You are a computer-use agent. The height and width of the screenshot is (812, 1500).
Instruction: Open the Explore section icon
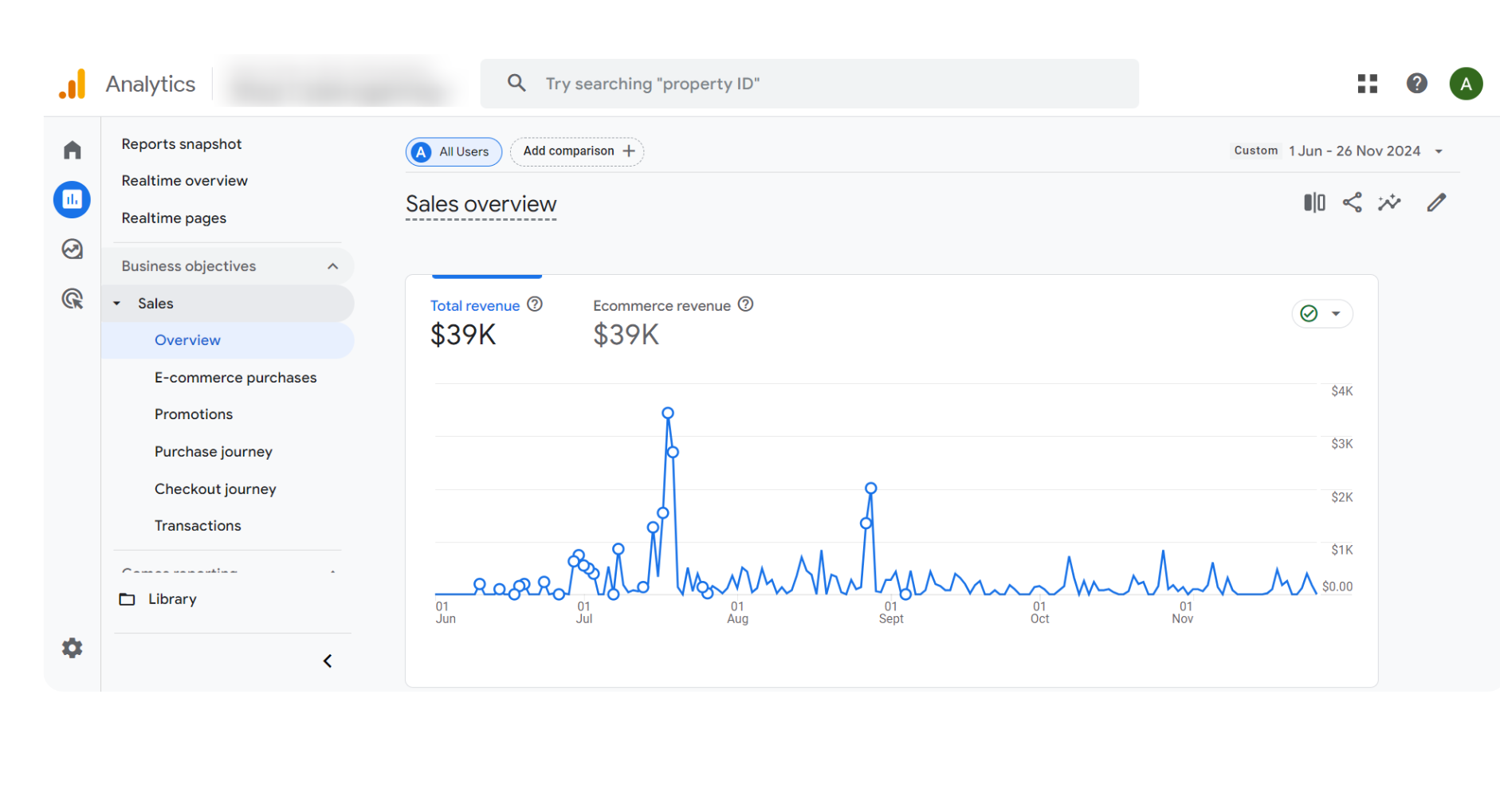[x=72, y=249]
